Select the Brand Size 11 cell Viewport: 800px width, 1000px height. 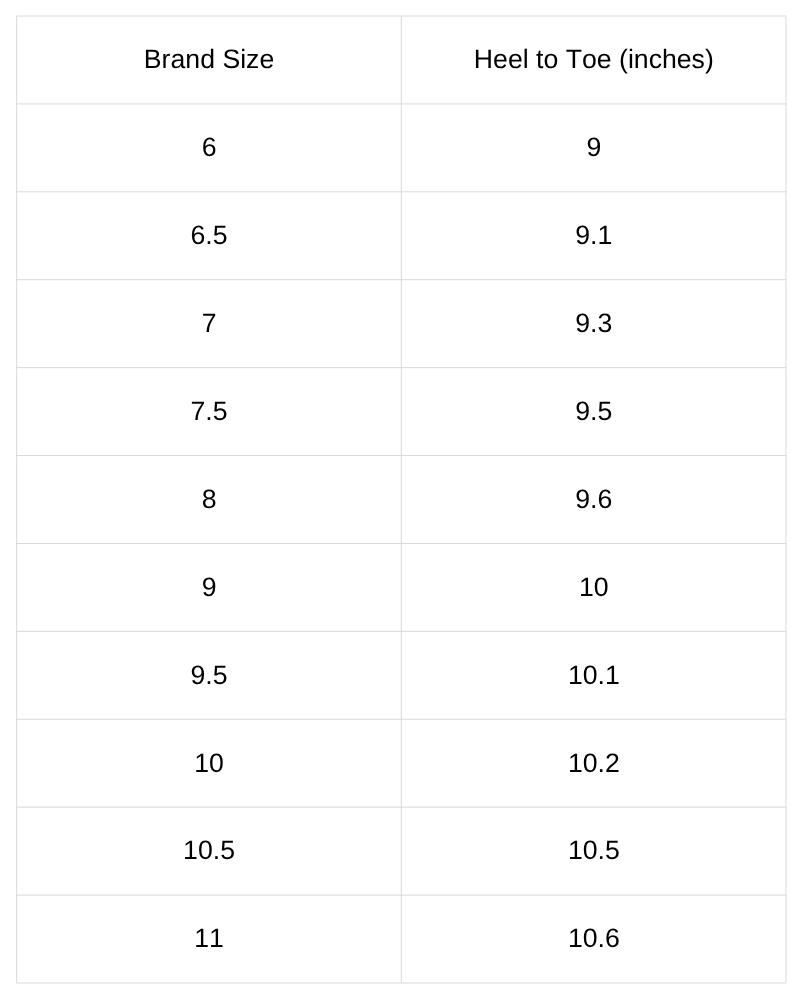click(209, 939)
